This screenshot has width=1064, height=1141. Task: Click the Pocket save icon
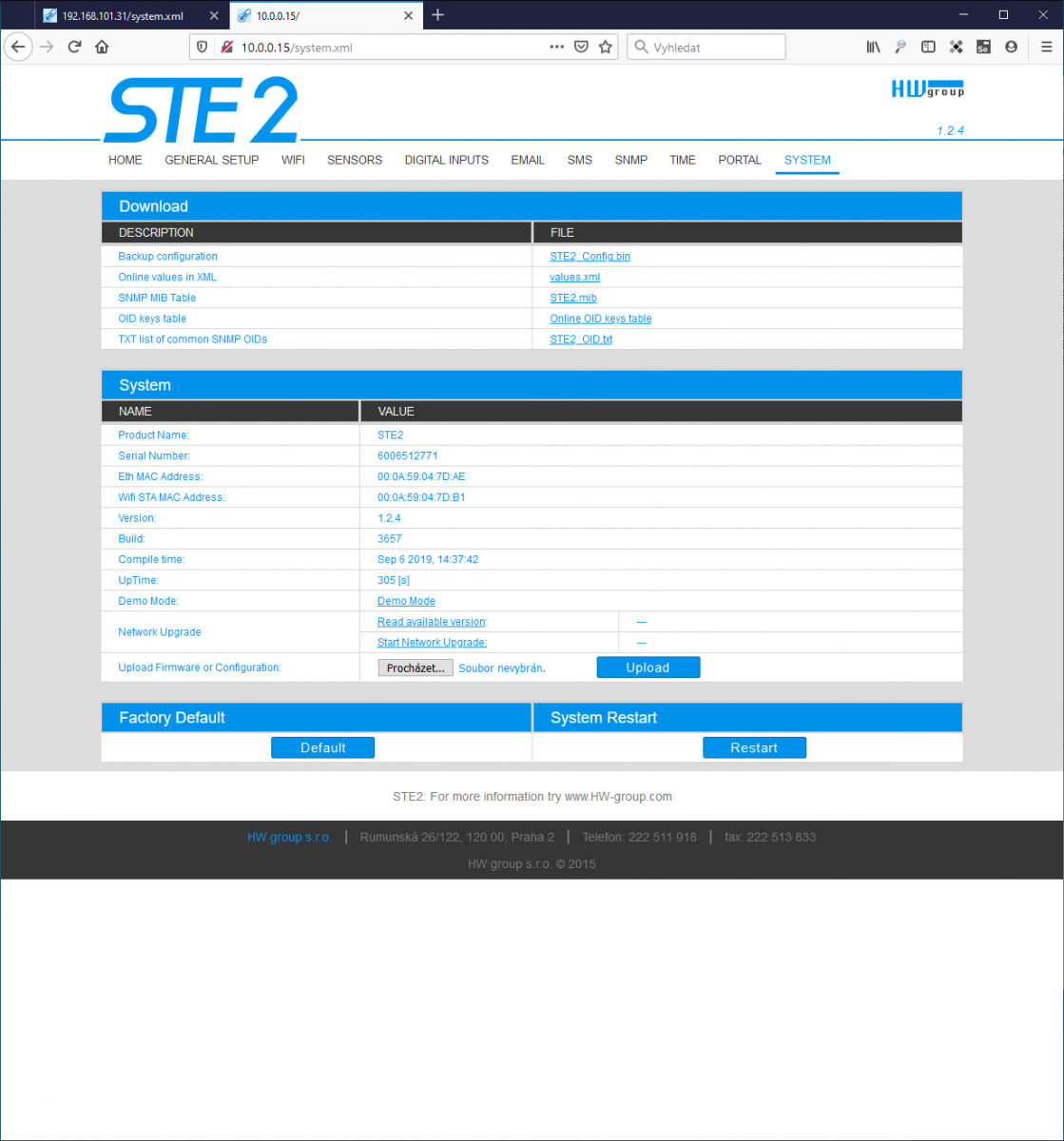pyautogui.click(x=581, y=47)
